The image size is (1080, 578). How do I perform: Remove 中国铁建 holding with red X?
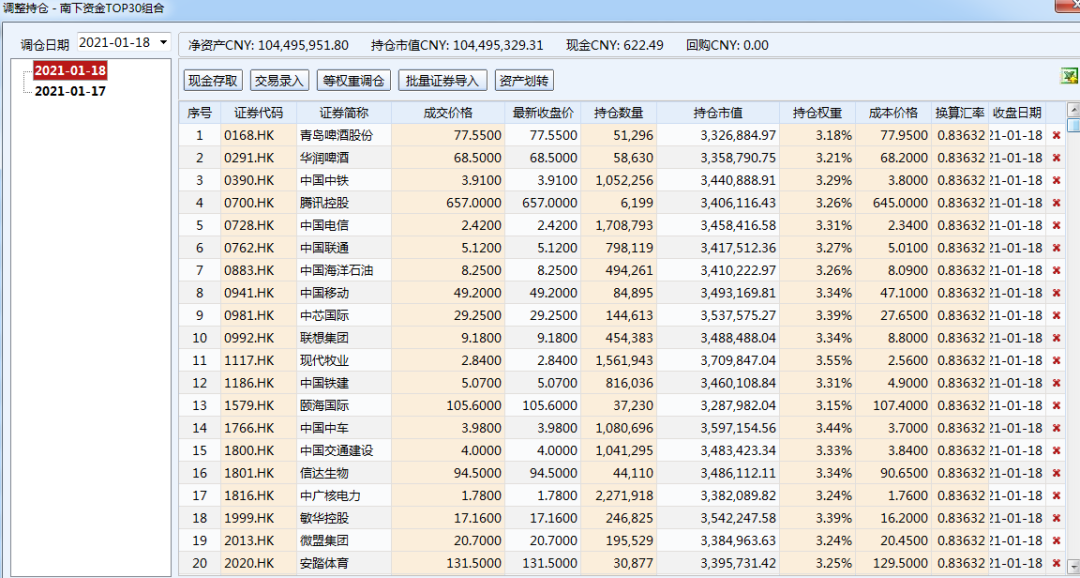(x=1056, y=383)
